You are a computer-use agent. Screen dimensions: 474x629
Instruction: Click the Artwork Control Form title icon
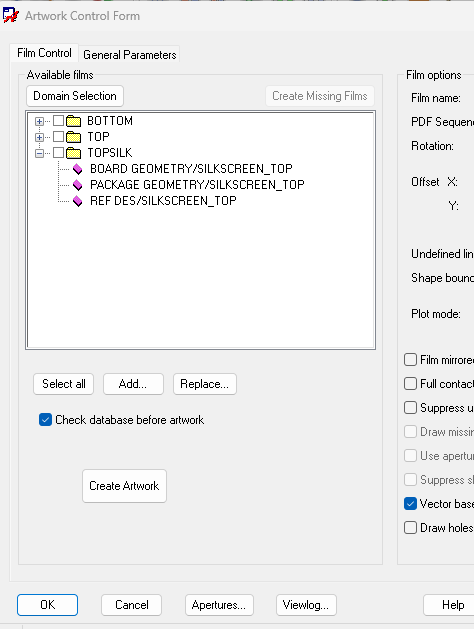click(10, 15)
